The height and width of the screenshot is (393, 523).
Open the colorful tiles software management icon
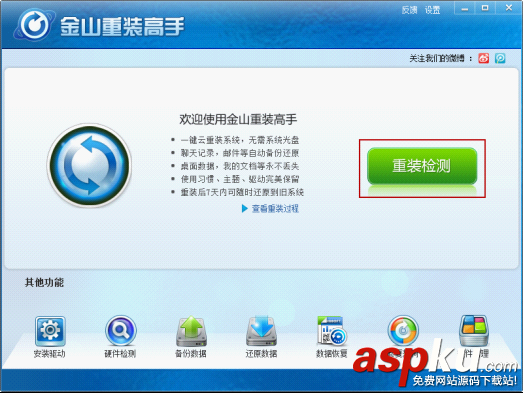(x=474, y=330)
